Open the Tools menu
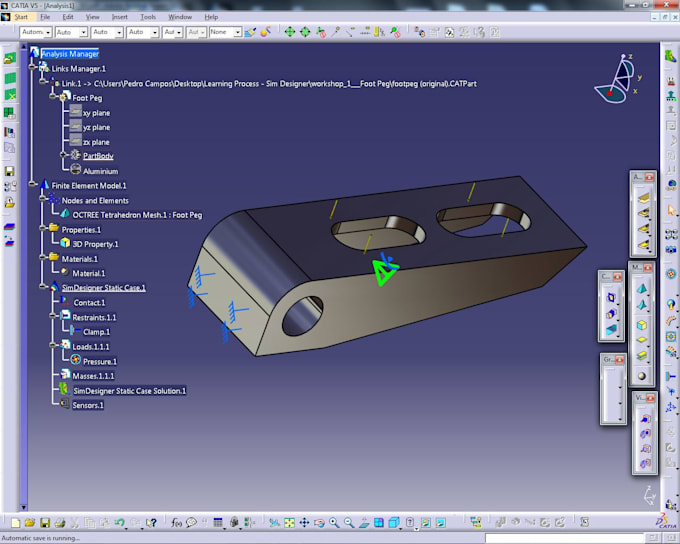 point(148,17)
